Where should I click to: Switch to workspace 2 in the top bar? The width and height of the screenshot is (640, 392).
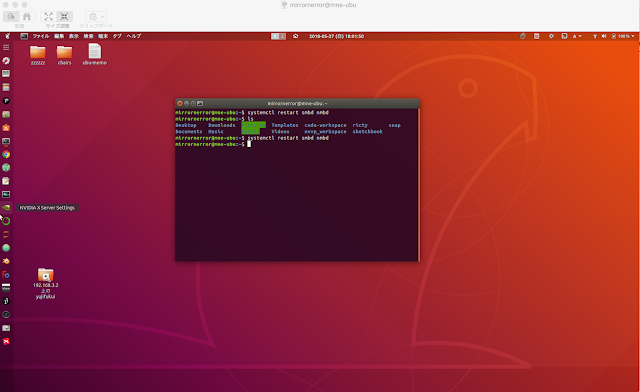282,36
